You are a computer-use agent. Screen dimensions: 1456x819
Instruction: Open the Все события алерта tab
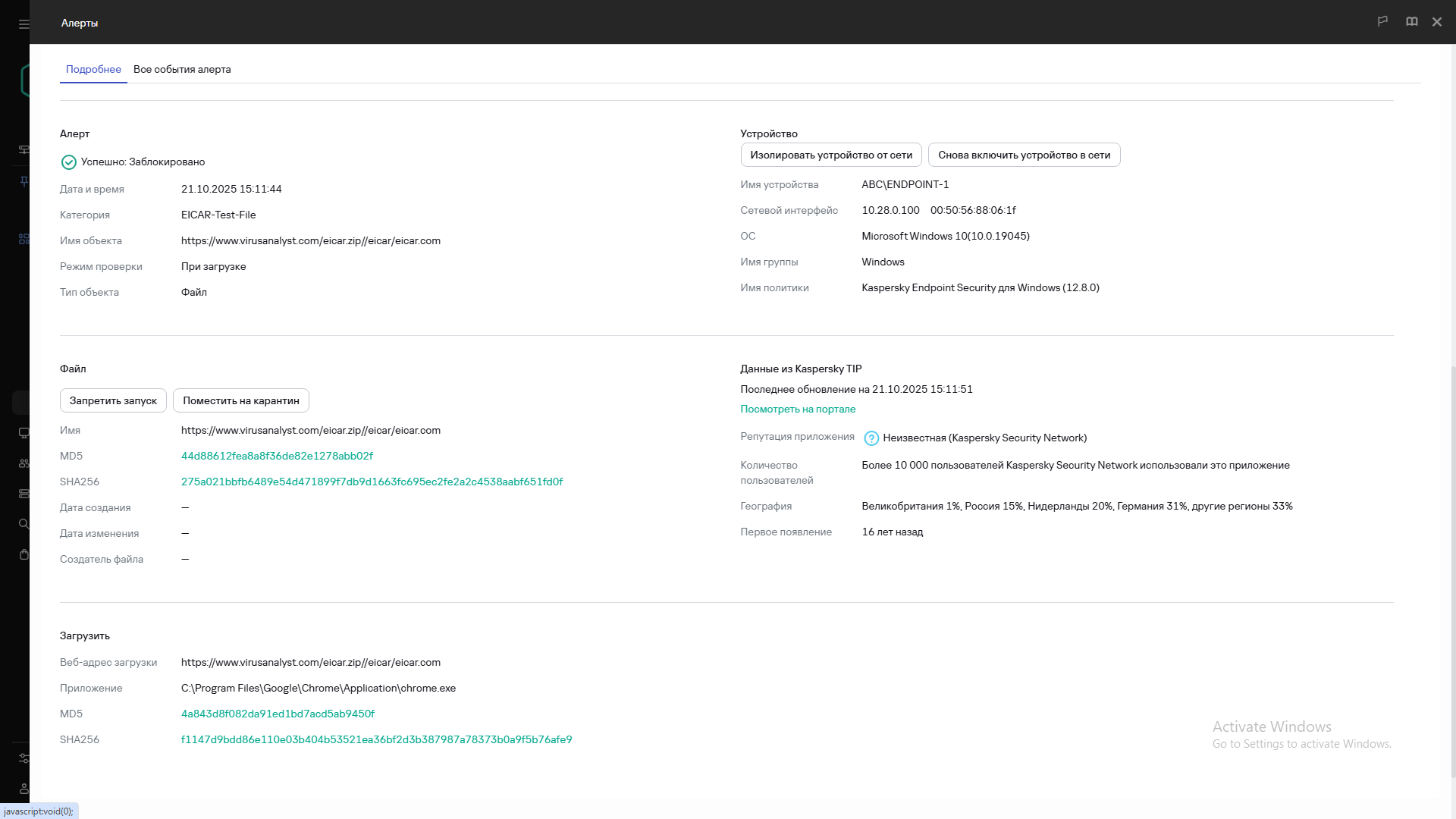coord(182,69)
